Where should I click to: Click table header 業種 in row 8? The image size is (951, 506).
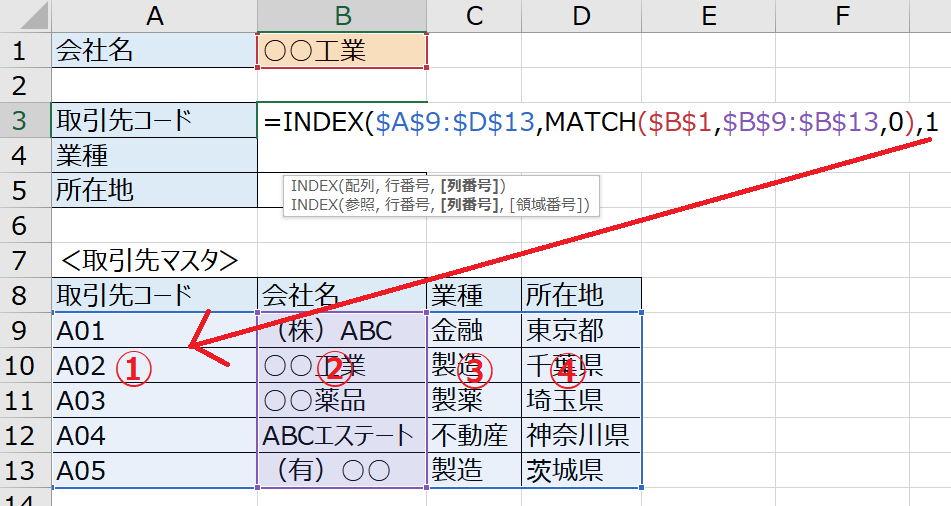coord(474,295)
